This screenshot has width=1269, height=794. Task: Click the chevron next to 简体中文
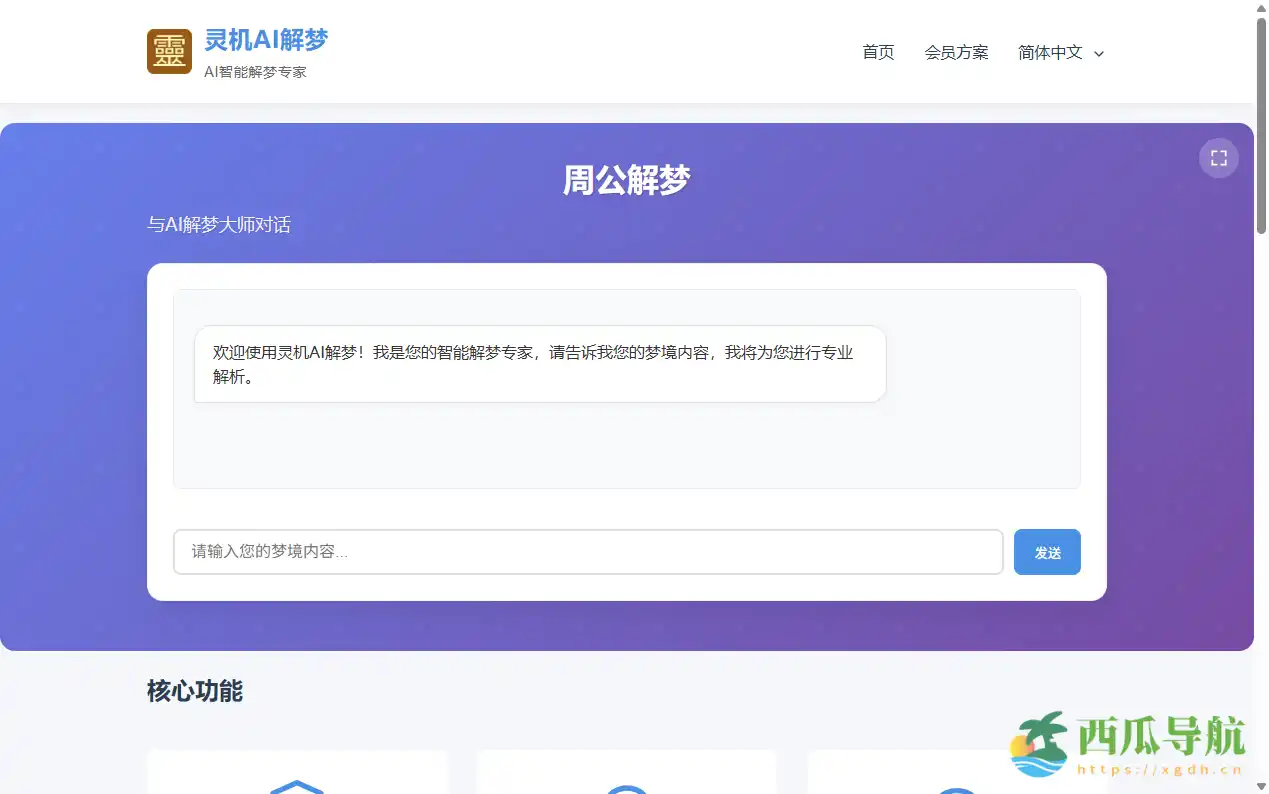coord(1098,53)
